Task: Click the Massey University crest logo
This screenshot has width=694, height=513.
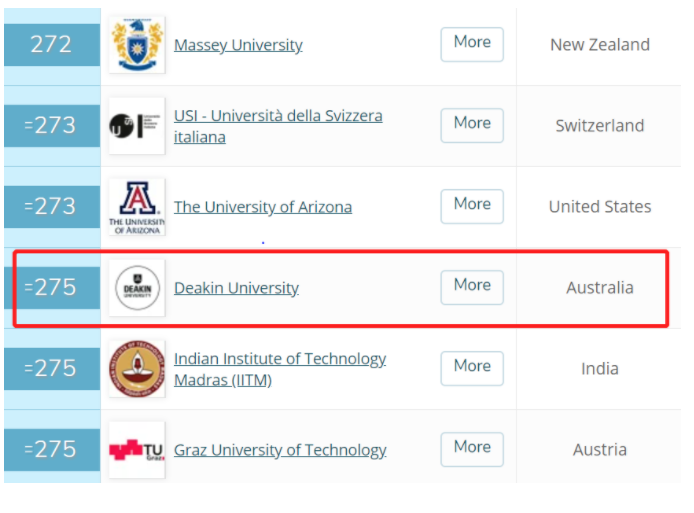Action: click(x=137, y=45)
